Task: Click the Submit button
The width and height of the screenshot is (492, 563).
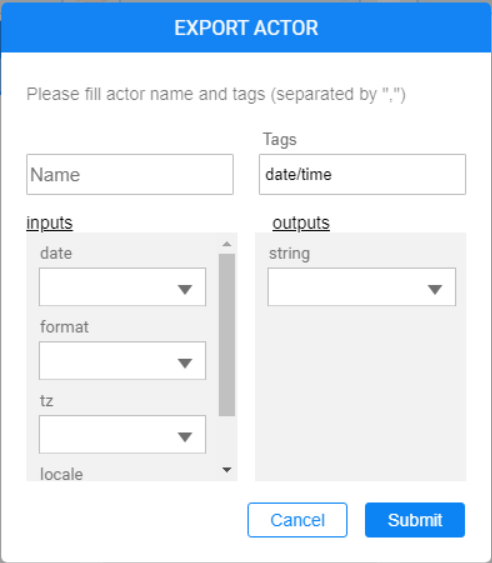Action: [x=415, y=520]
